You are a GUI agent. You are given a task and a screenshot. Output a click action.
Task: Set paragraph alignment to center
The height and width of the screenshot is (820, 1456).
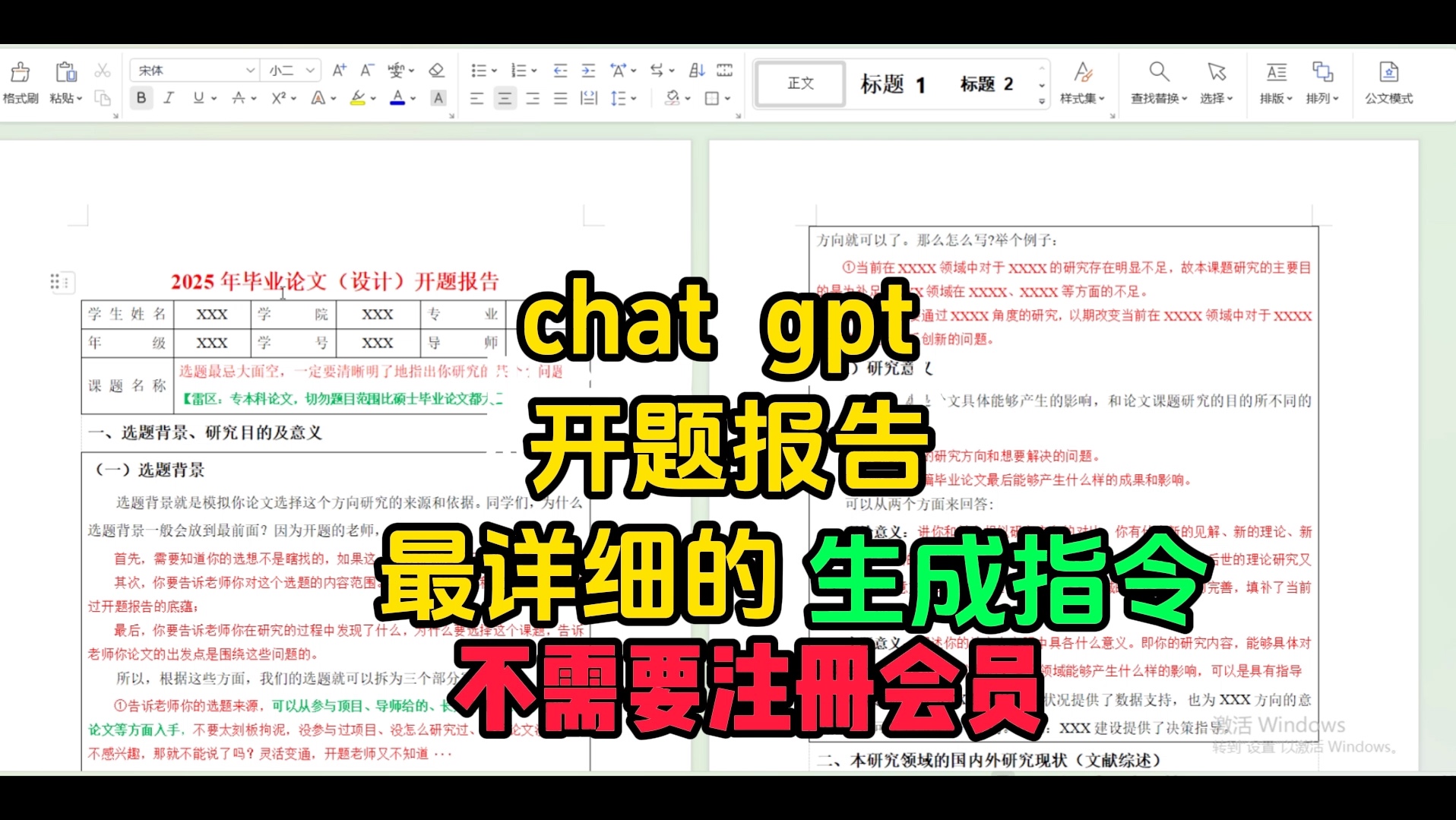coord(505,98)
